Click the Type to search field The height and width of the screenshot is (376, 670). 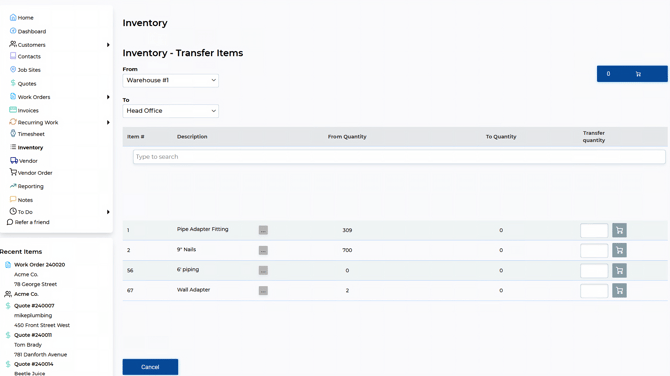(399, 157)
